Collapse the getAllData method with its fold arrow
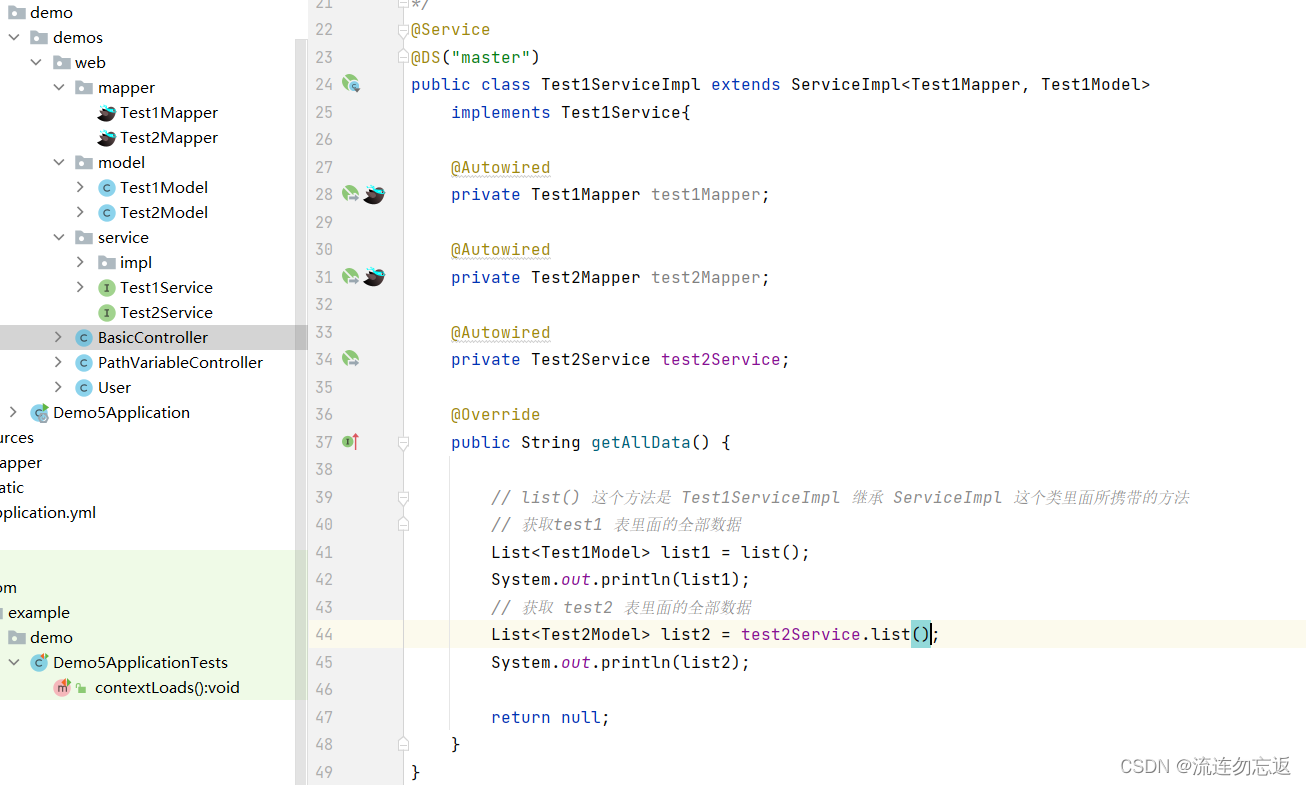1306x785 pixels. coord(403,441)
